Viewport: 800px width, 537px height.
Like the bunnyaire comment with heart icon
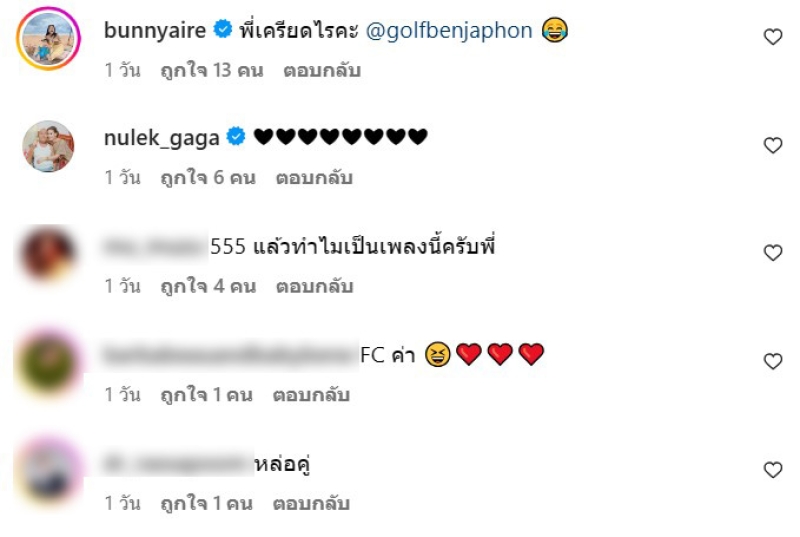pyautogui.click(x=772, y=37)
